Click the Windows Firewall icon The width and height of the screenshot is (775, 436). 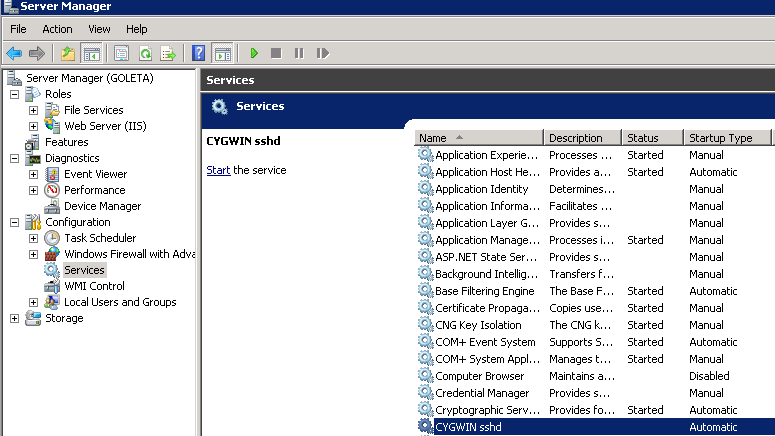52,254
